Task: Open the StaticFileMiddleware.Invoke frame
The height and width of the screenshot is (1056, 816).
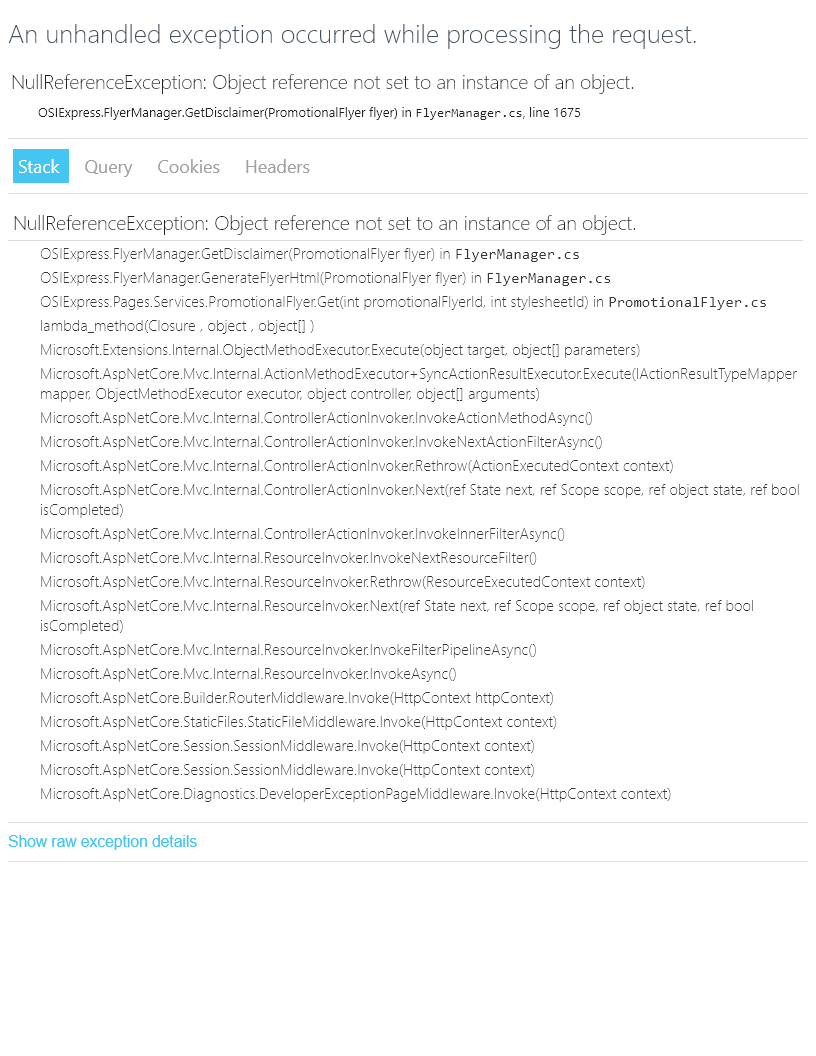Action: pyautogui.click(x=298, y=722)
